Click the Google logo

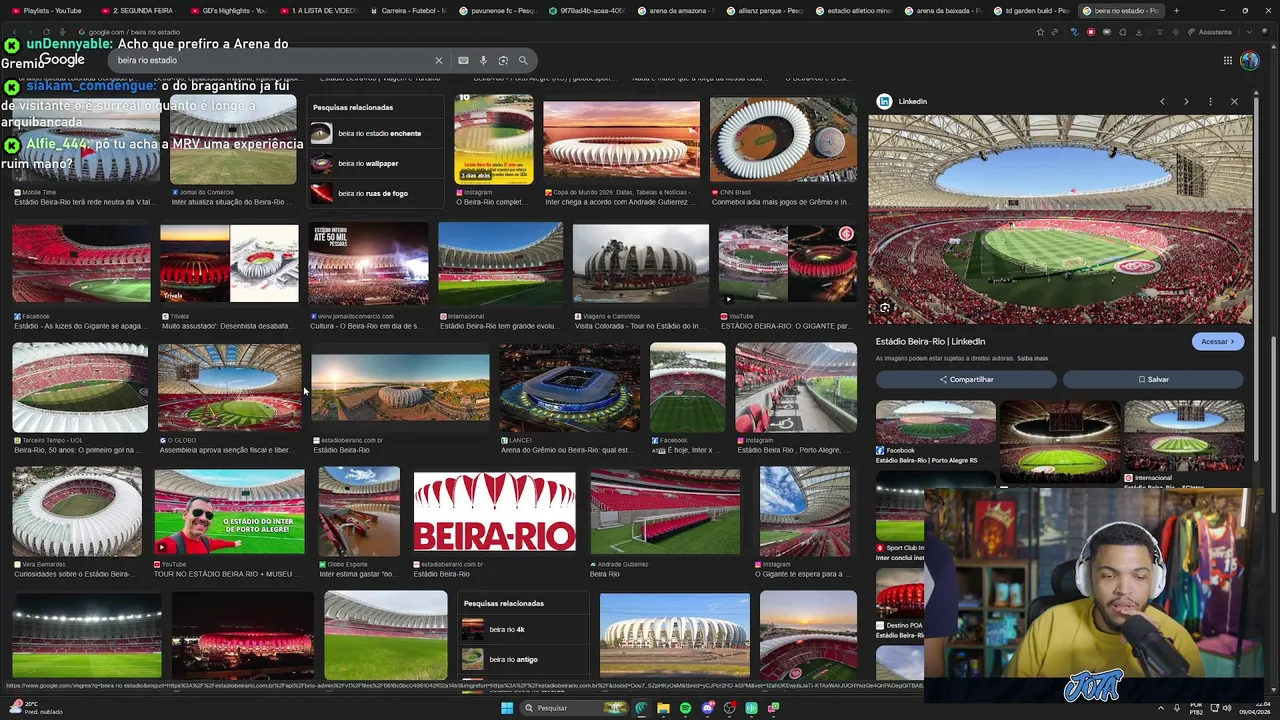62,60
